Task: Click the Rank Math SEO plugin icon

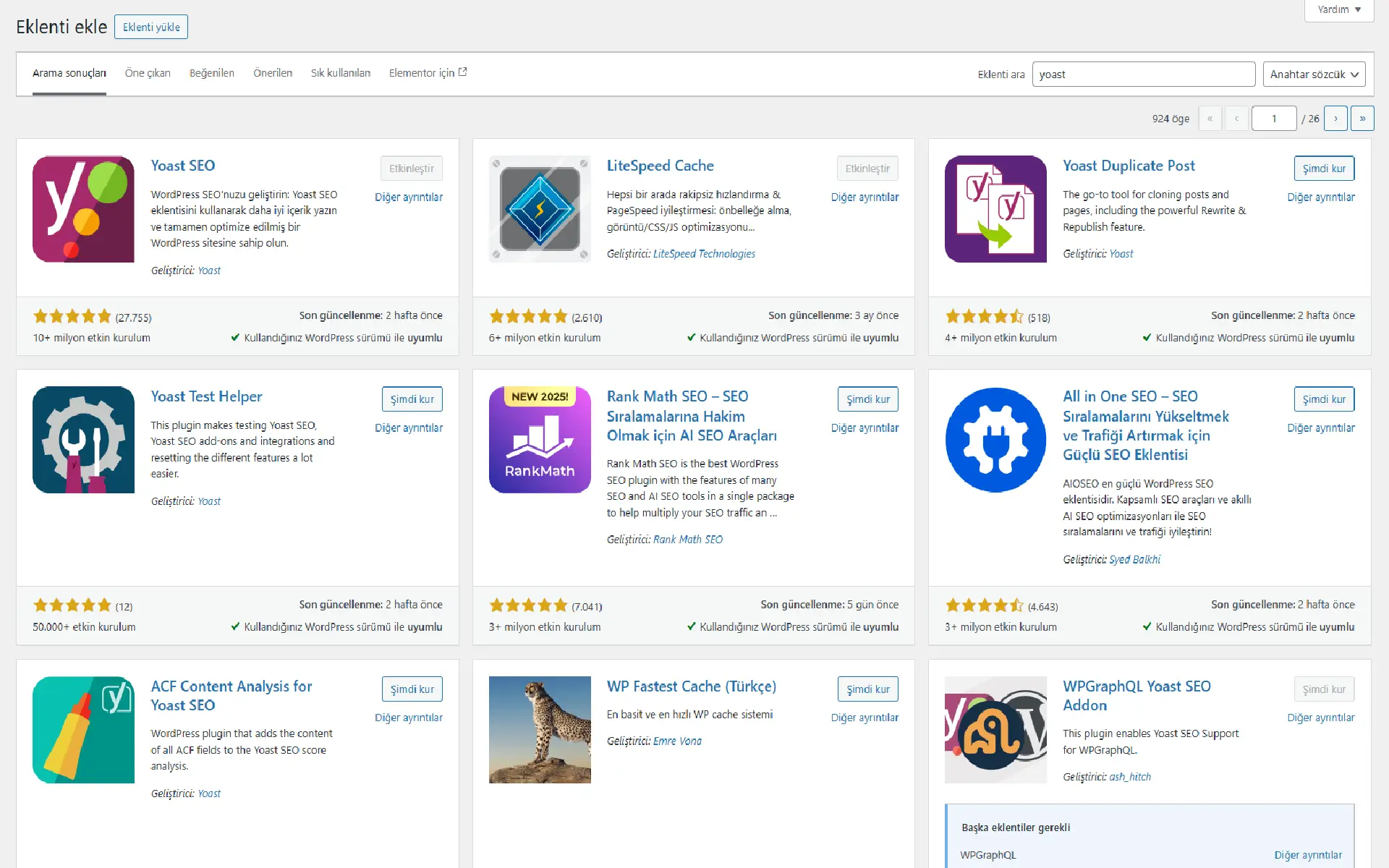Action: click(x=539, y=439)
